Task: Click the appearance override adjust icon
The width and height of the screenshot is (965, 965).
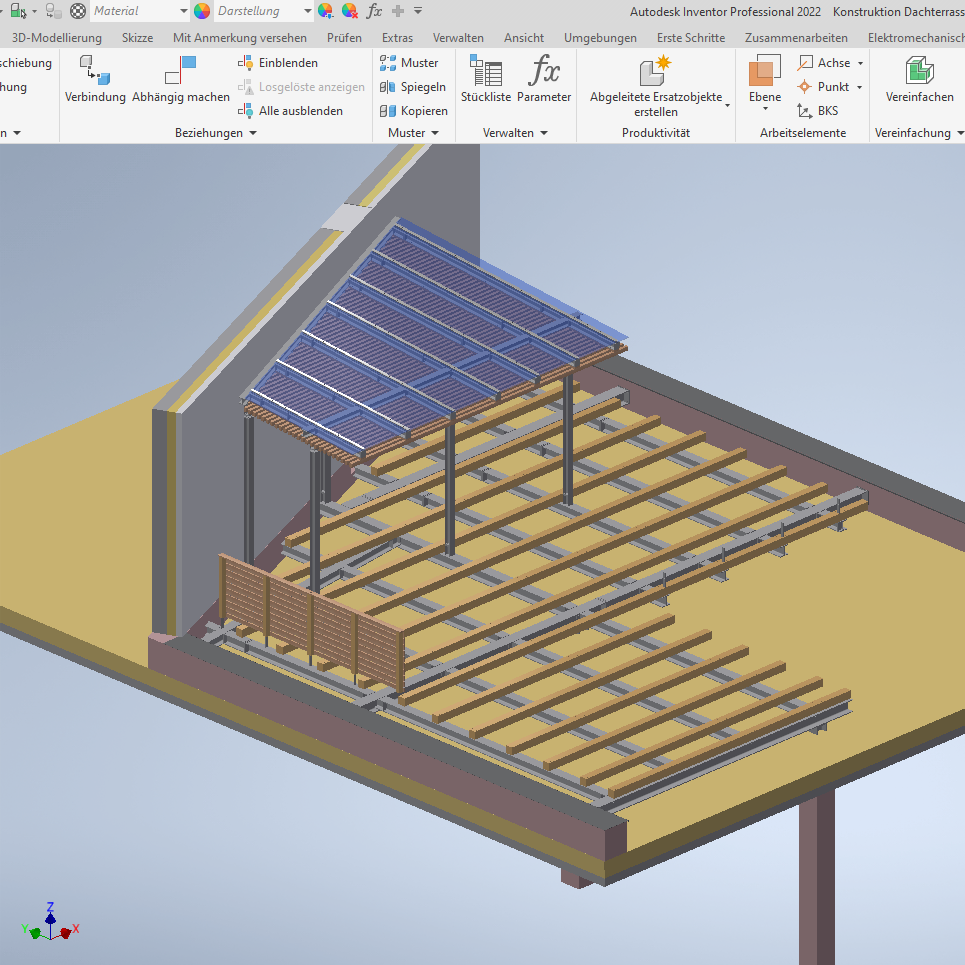Action: 326,11
